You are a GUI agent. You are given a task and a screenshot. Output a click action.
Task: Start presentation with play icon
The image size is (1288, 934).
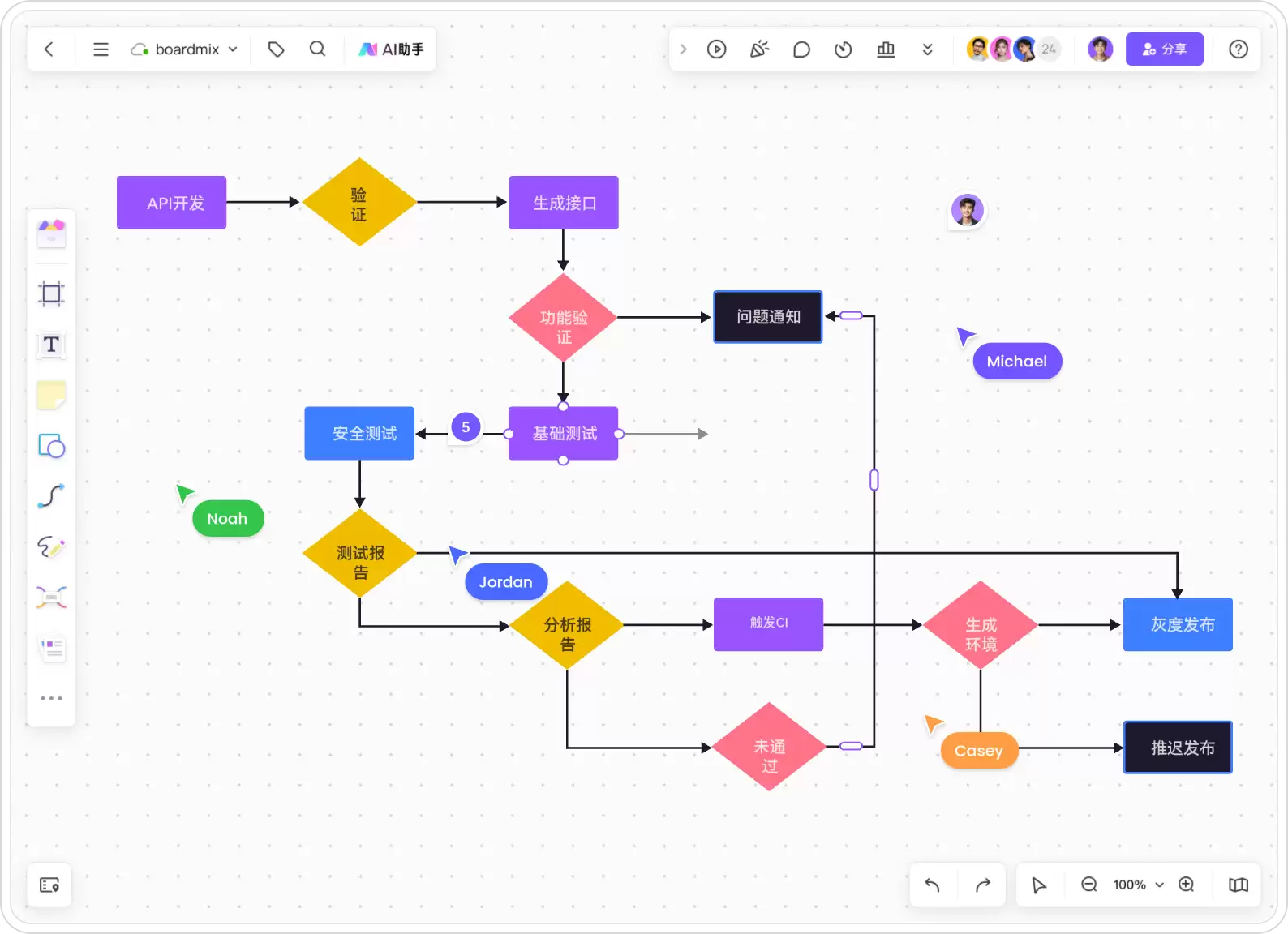(716, 49)
